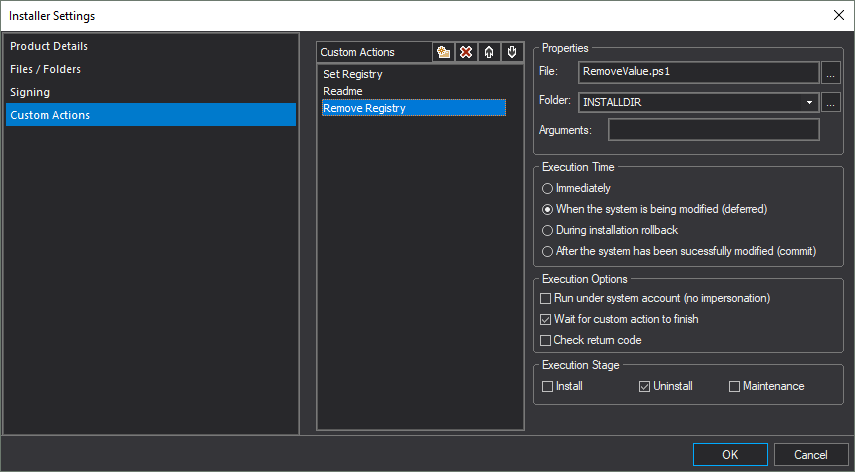This screenshot has width=855, height=472.
Task: Browse for the Folder property
Action: [x=830, y=102]
